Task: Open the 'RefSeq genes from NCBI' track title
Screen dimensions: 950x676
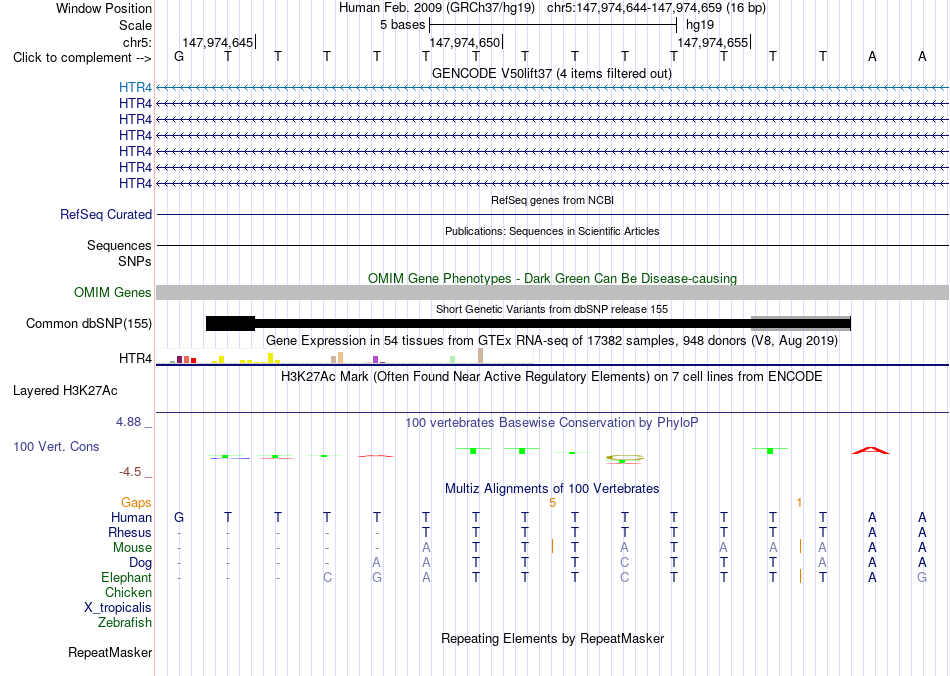Action: click(552, 200)
